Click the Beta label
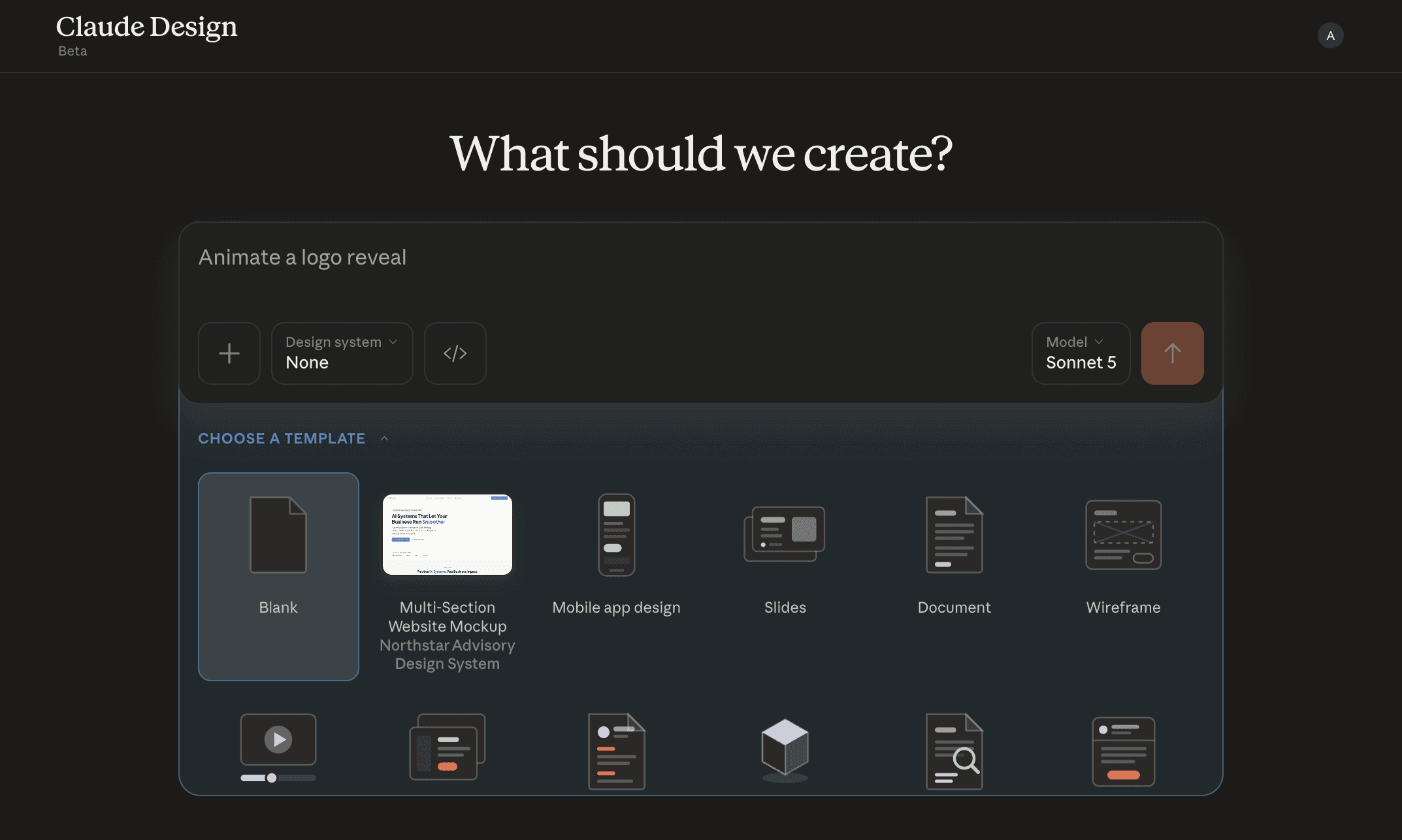This screenshot has height=840, width=1402. coord(73,51)
